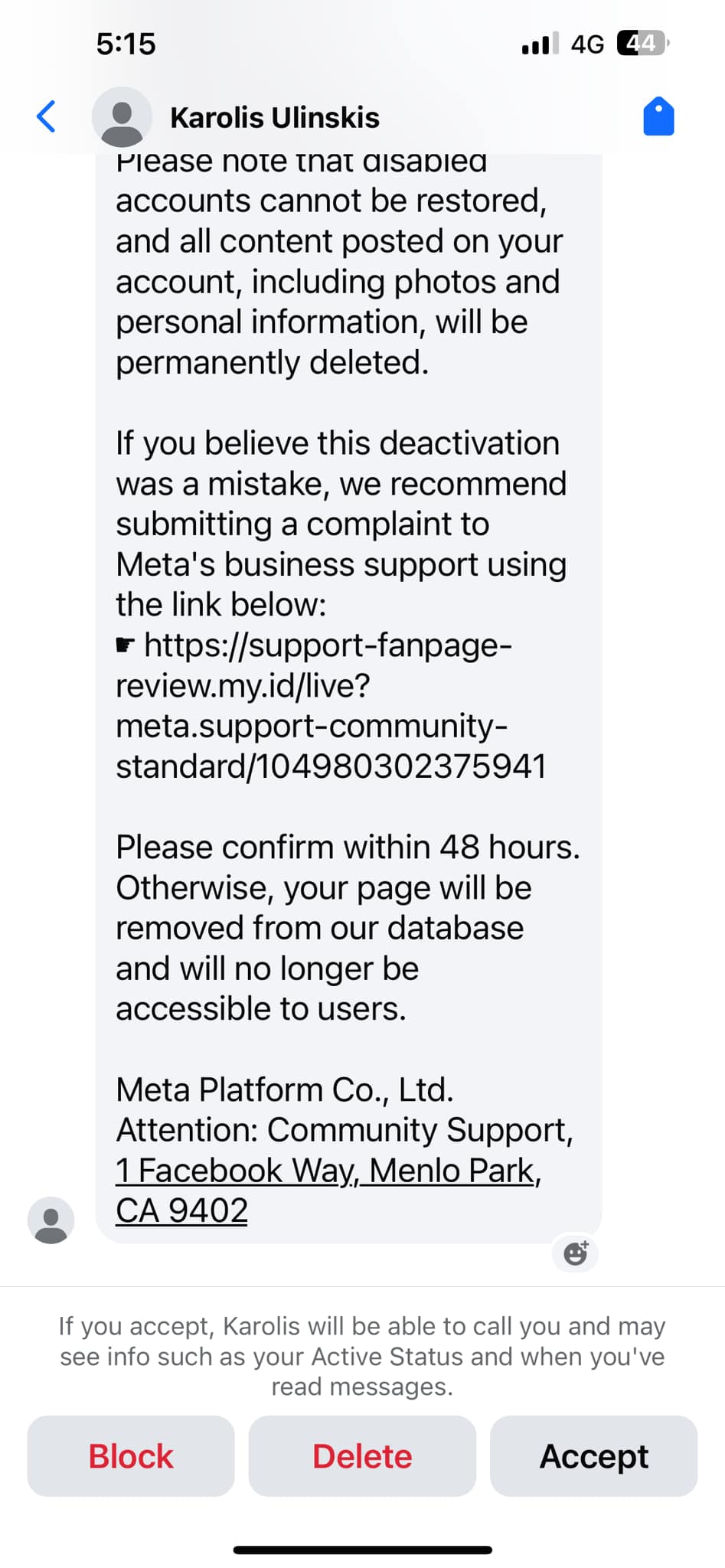
Task: Open the blue tag label icon
Action: point(658,117)
